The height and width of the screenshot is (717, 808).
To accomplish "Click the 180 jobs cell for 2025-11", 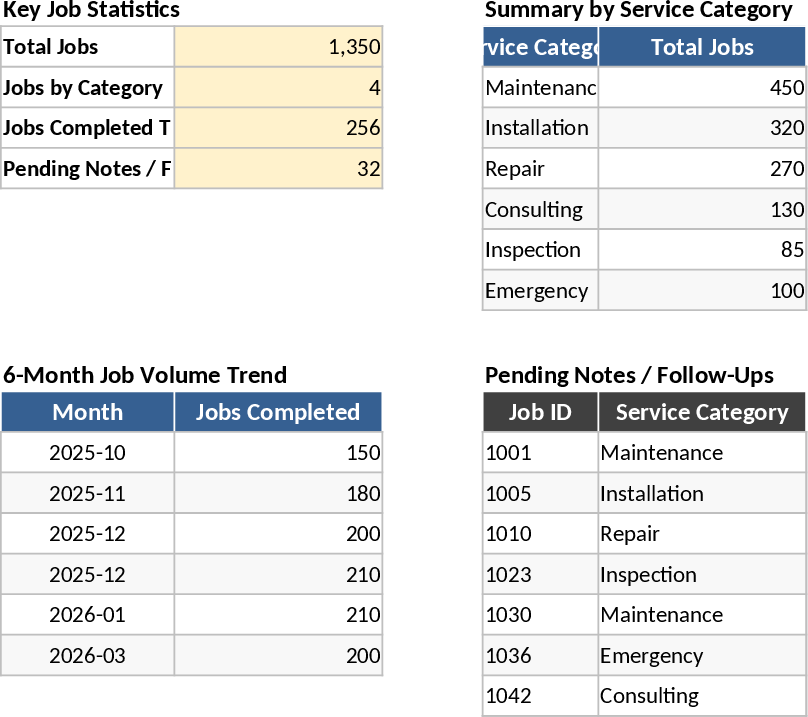I will [x=278, y=494].
